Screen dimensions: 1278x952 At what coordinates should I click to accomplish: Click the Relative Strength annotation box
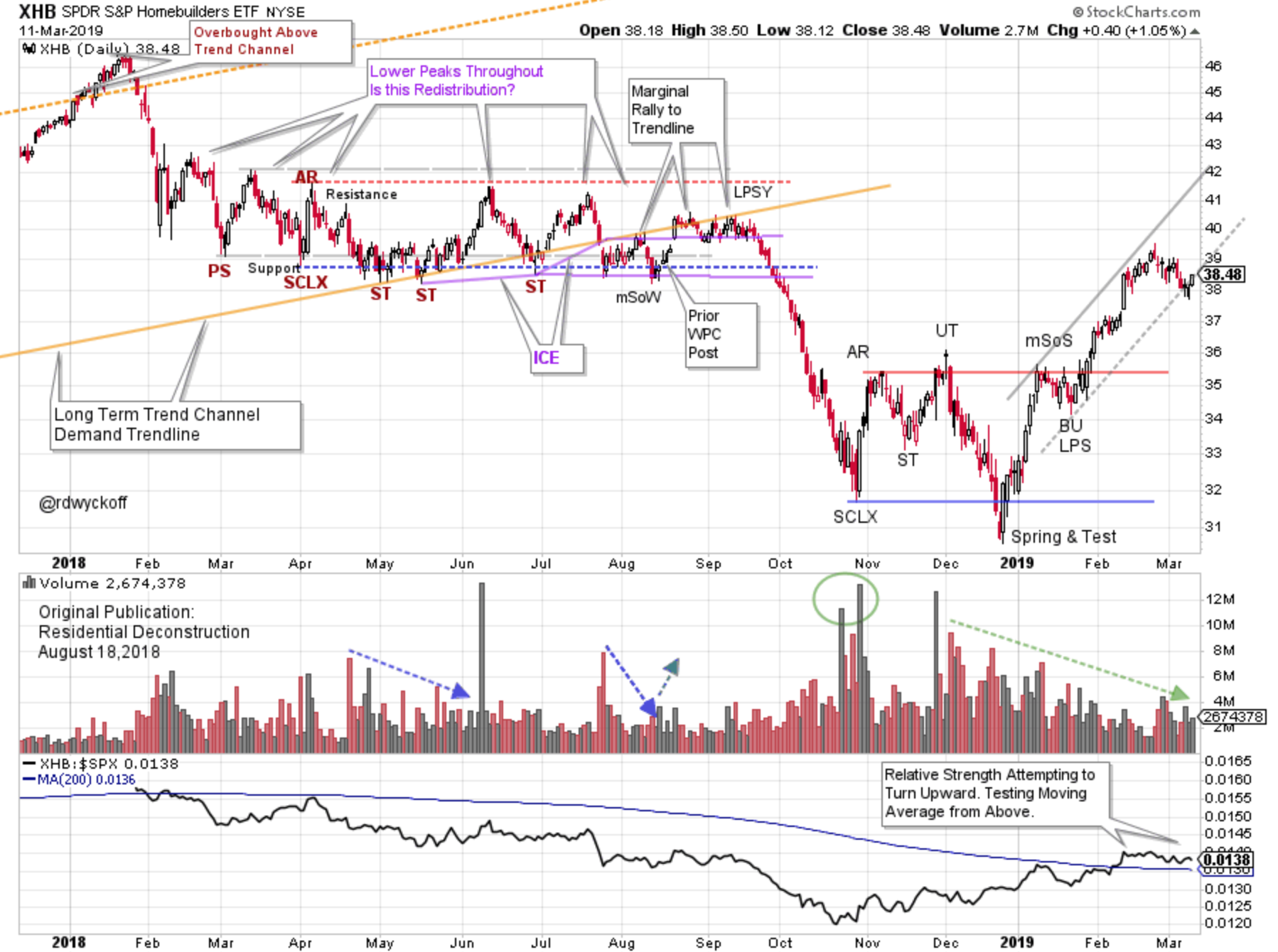coord(994,794)
